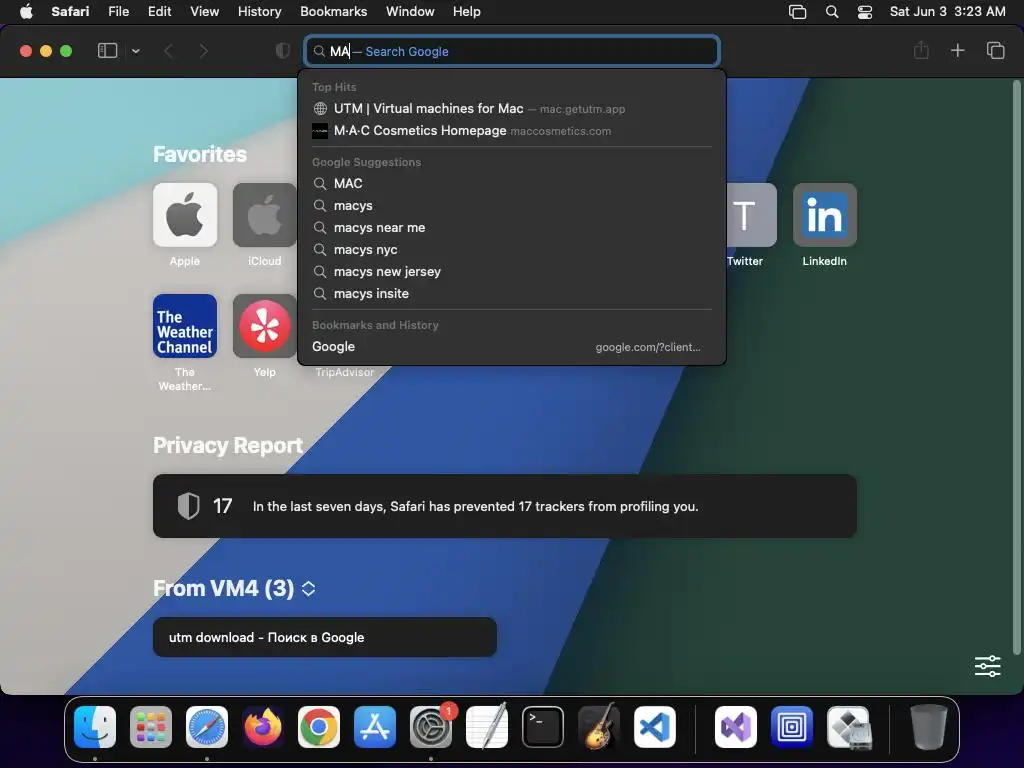Open the UTM Virtual machines for Mac hit
This screenshot has width=1024, height=768.
pos(511,108)
